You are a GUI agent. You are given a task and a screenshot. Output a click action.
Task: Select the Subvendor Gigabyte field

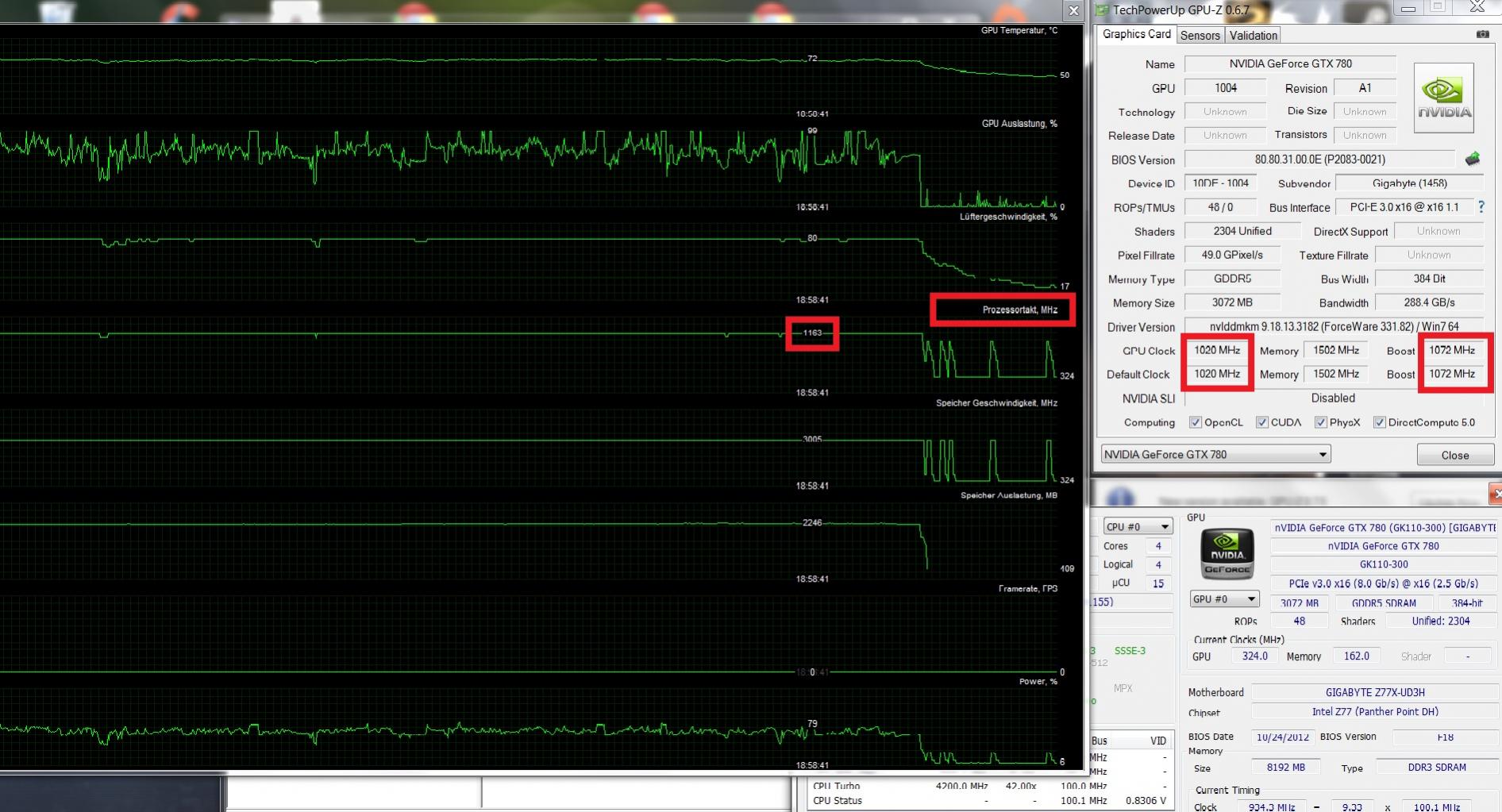tap(1409, 183)
